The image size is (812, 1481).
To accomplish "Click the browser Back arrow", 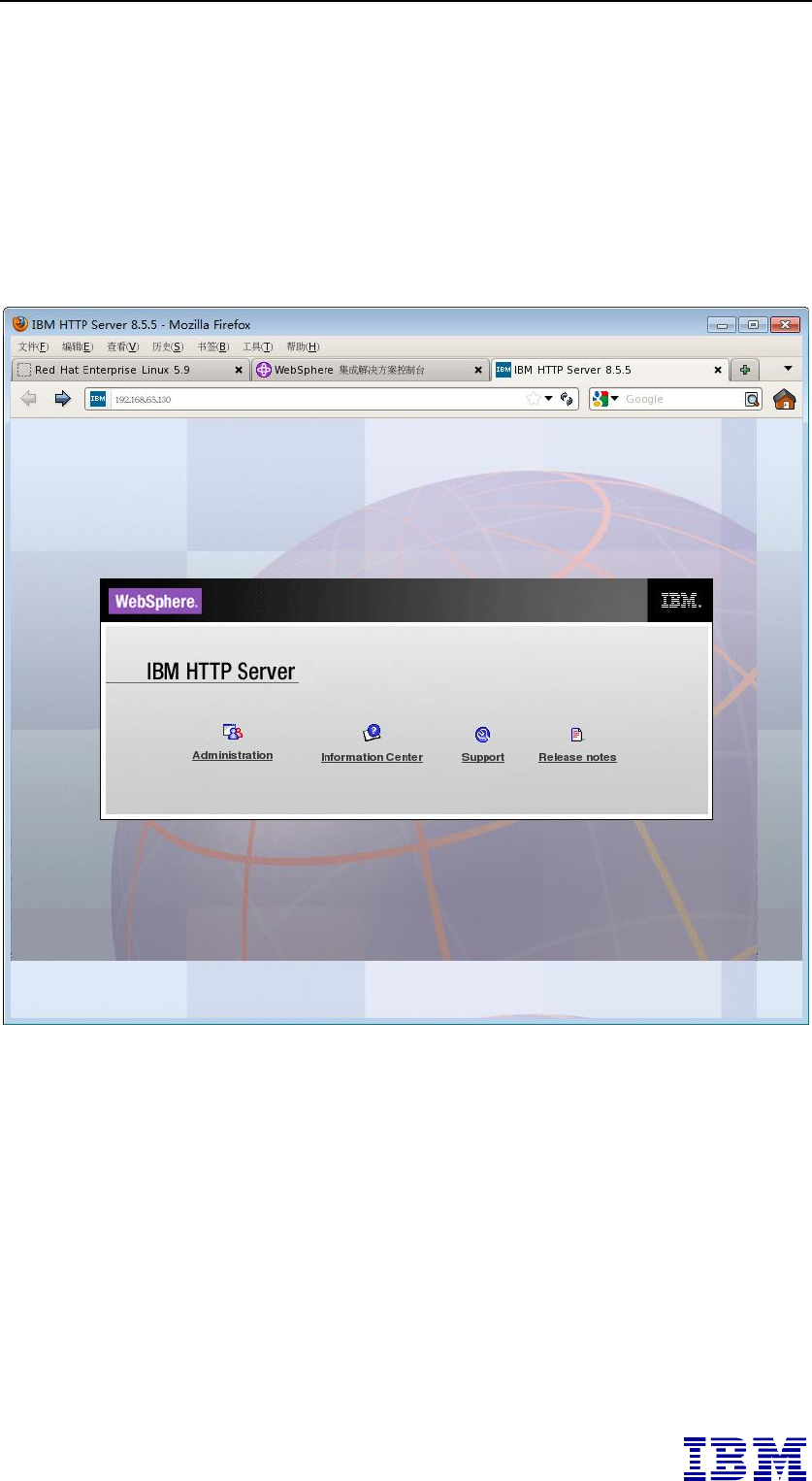I will pos(28,399).
